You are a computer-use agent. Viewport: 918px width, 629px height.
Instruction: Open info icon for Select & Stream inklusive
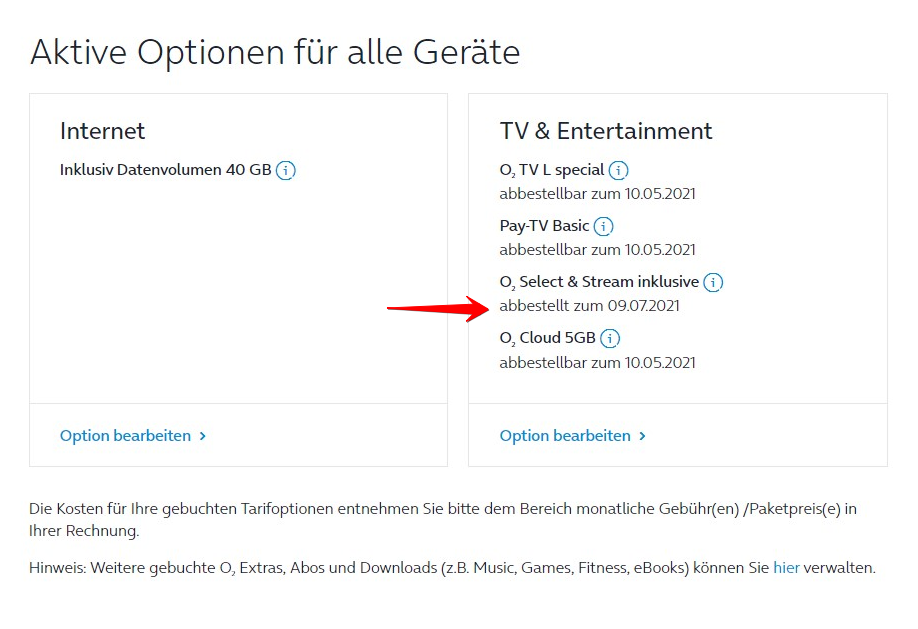713,282
